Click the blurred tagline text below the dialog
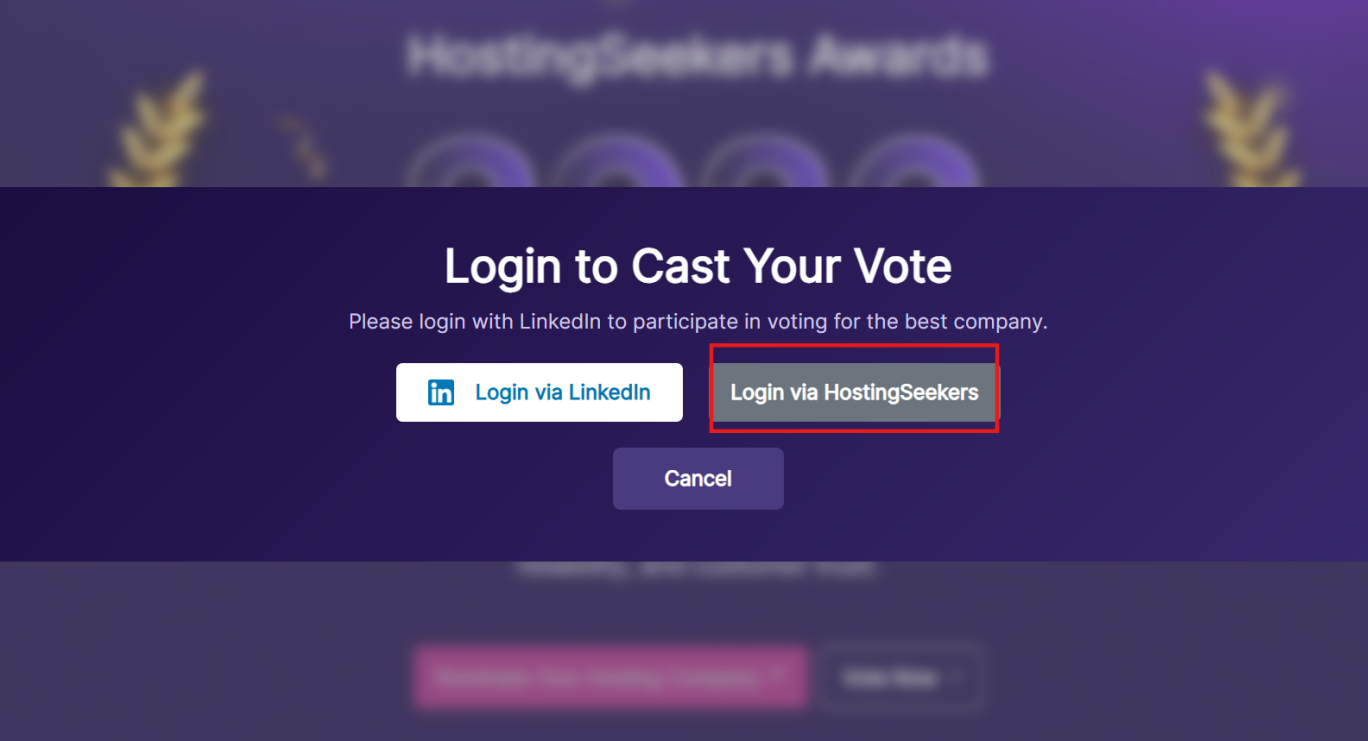 (x=698, y=570)
